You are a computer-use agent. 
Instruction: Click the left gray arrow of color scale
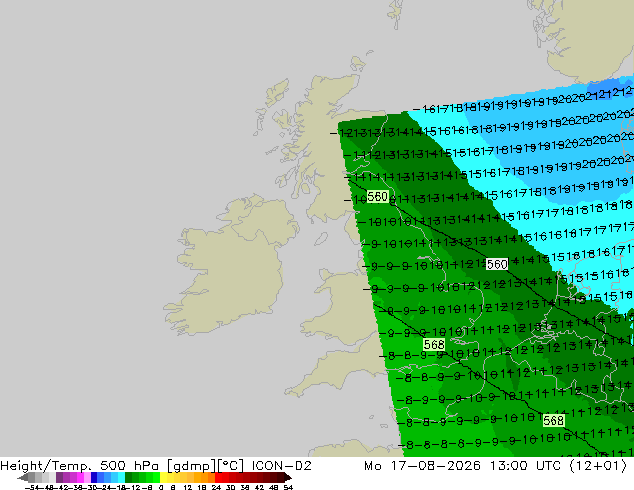click(23, 477)
